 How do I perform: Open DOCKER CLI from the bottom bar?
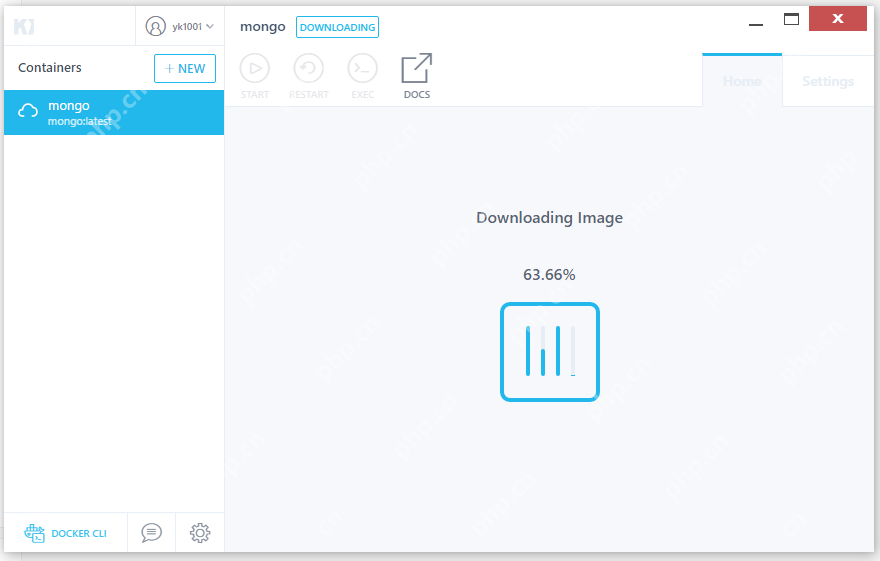point(66,533)
